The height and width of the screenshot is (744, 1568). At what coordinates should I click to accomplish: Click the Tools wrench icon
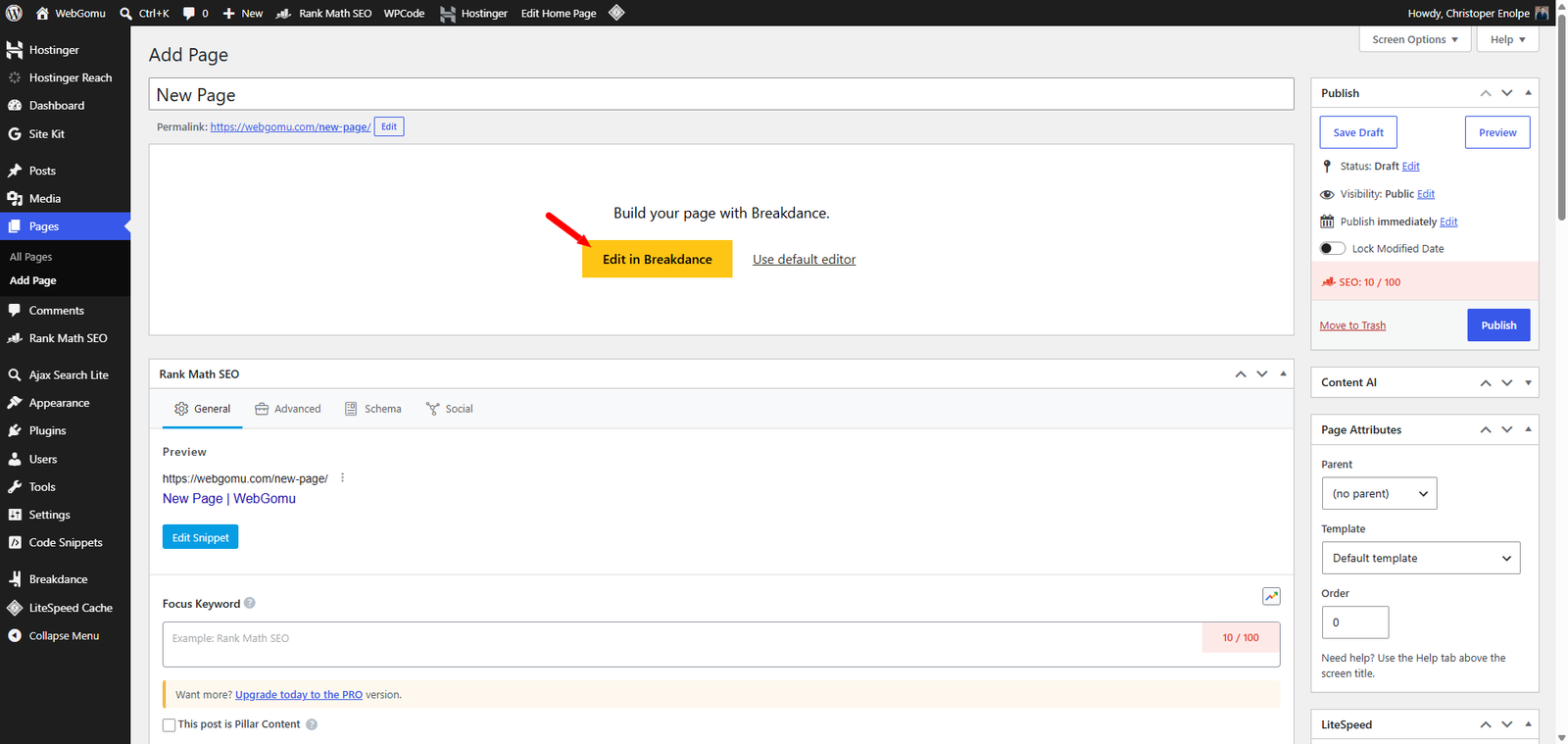point(15,487)
